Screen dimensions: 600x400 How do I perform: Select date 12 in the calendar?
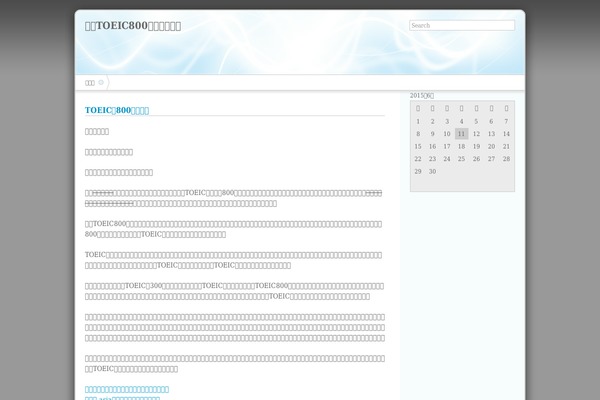pos(476,134)
